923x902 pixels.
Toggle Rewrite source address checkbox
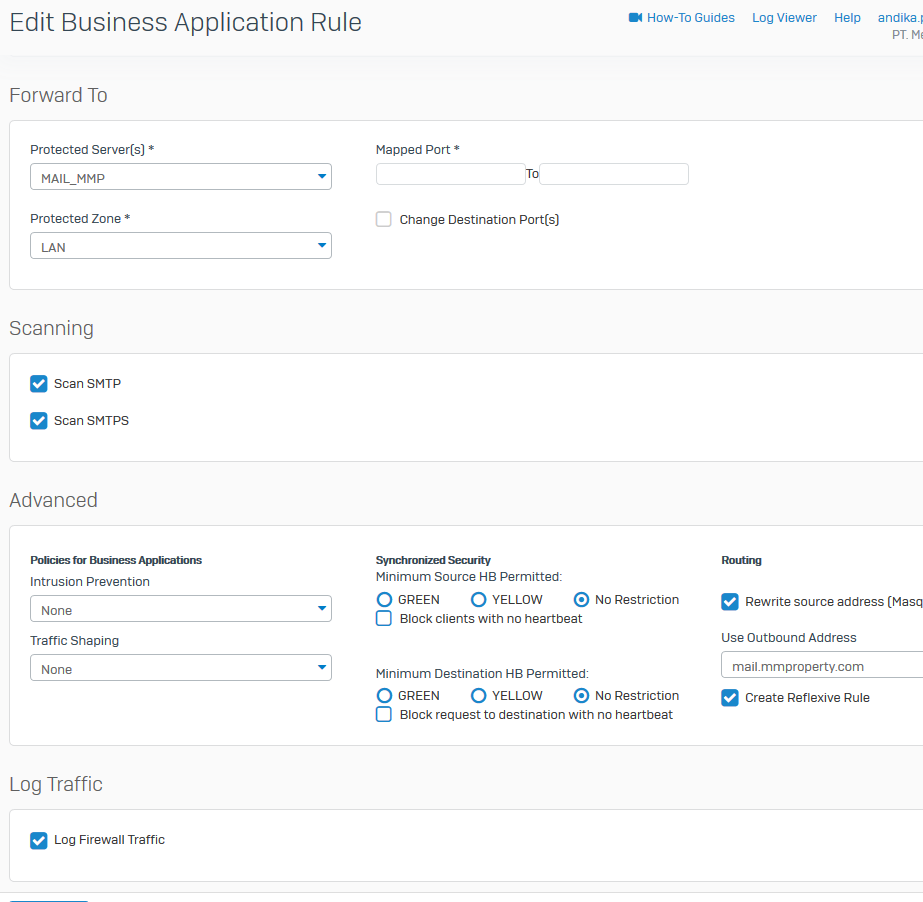click(x=730, y=602)
